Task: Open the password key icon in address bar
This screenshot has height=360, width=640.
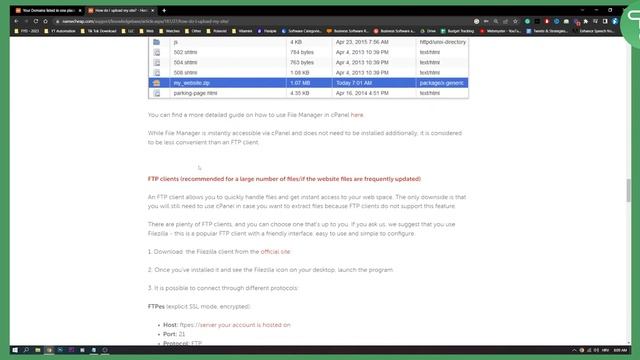Action: click(486, 21)
